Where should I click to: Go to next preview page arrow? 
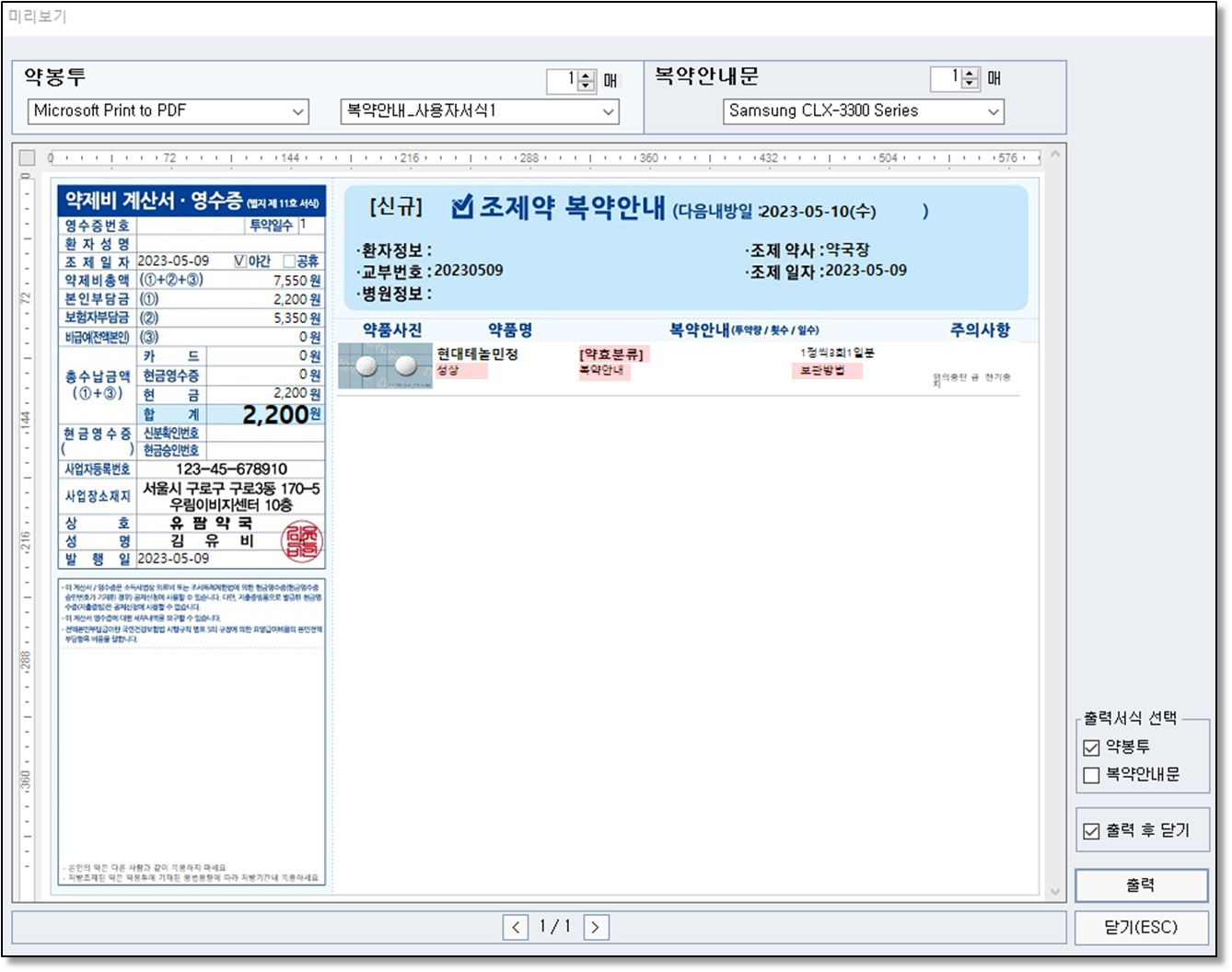[596, 927]
